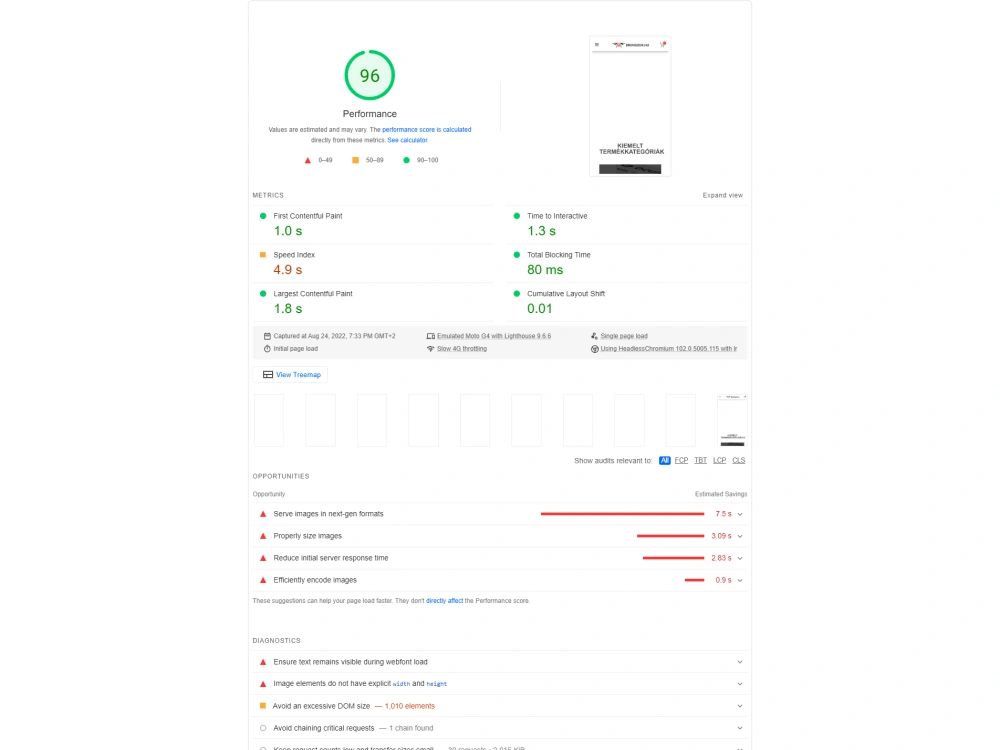
Task: Click the '1,010 elements' text
Action: pos(409,706)
